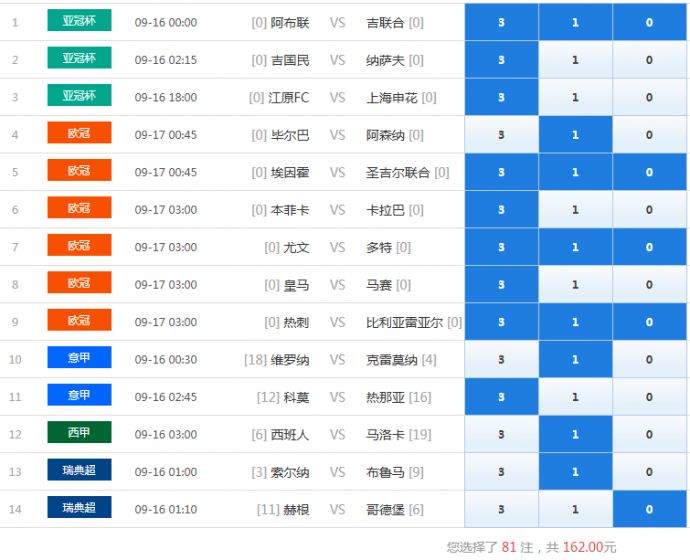Select the 0 option for 江原FC vs 上海申花
Screen dimensions: 690x560
pyautogui.click(x=649, y=98)
